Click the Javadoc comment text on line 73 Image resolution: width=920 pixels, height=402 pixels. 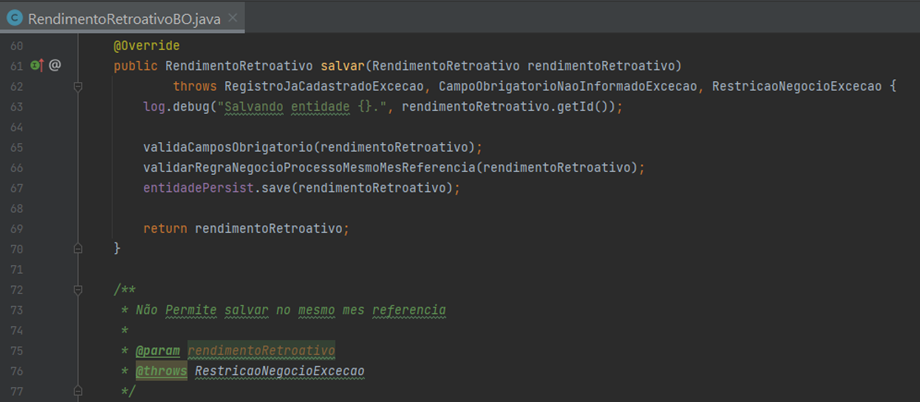click(290, 310)
